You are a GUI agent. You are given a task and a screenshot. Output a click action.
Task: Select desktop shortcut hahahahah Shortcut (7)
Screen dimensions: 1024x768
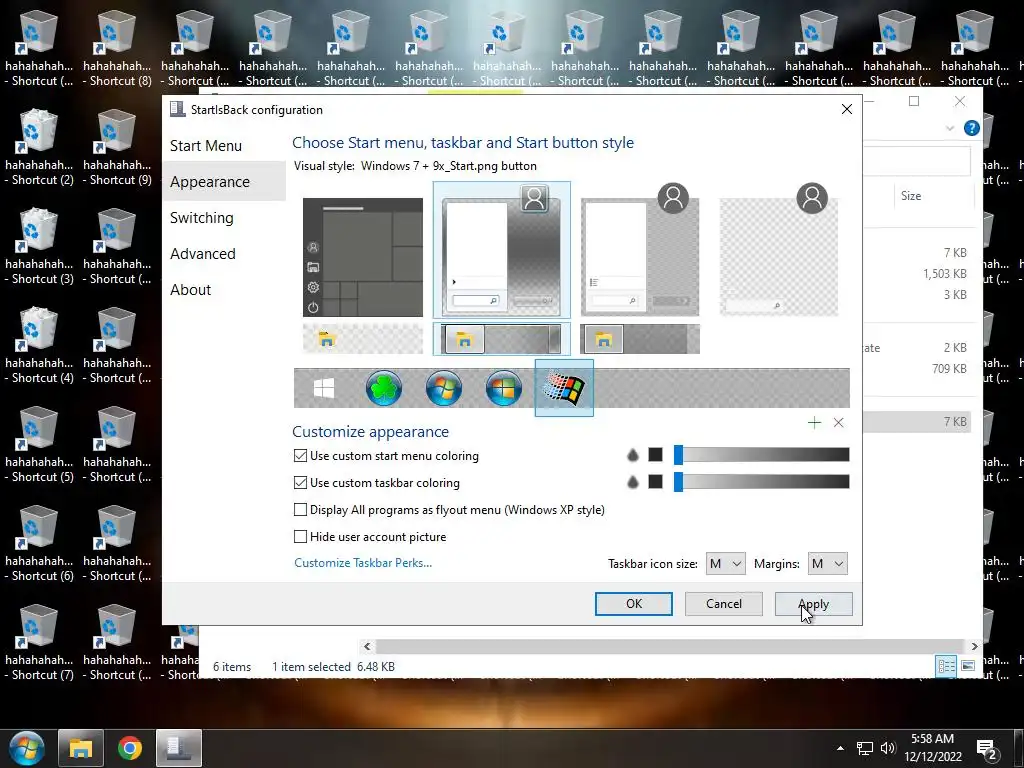pyautogui.click(x=39, y=643)
